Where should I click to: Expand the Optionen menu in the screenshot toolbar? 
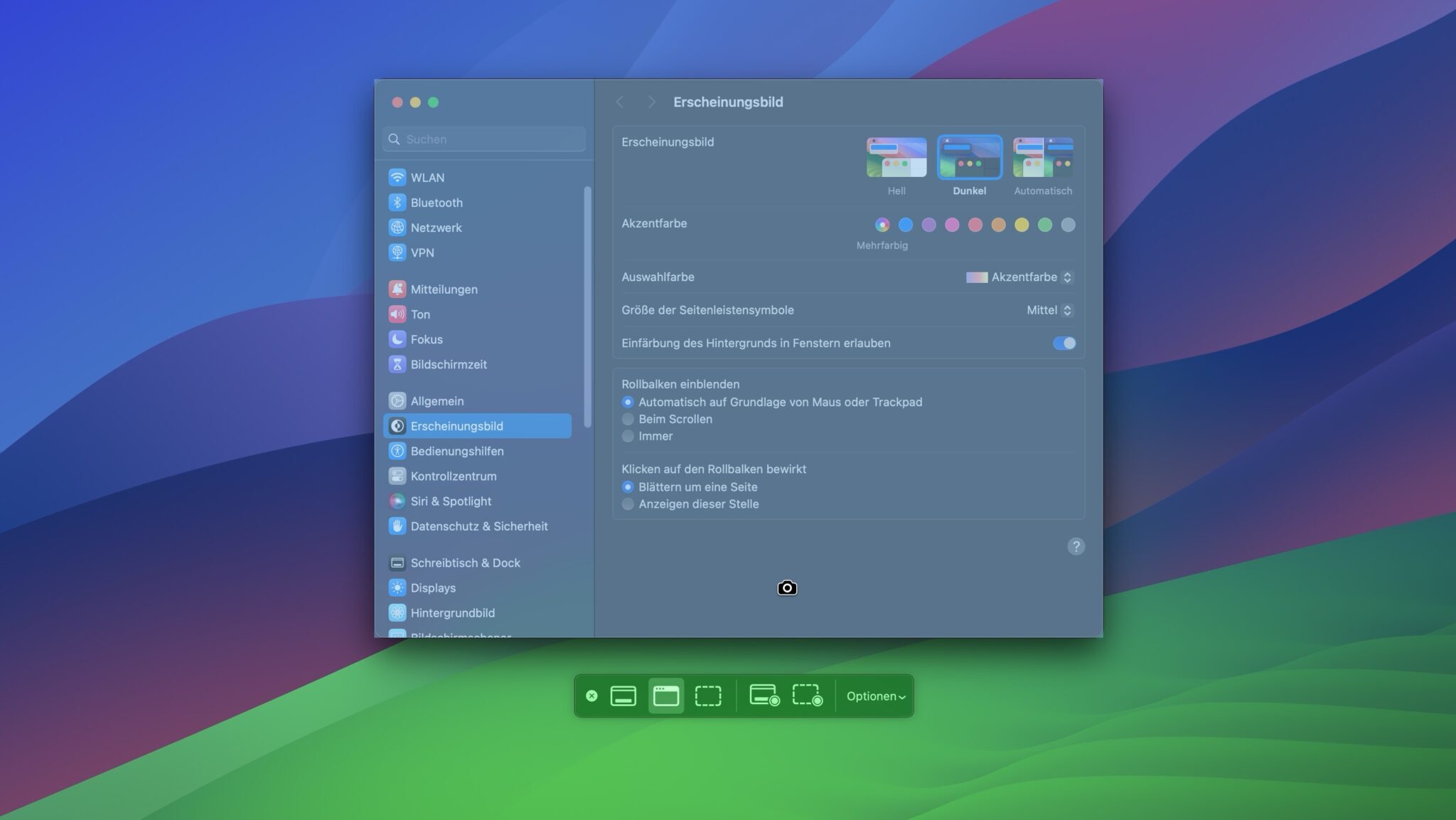point(875,696)
